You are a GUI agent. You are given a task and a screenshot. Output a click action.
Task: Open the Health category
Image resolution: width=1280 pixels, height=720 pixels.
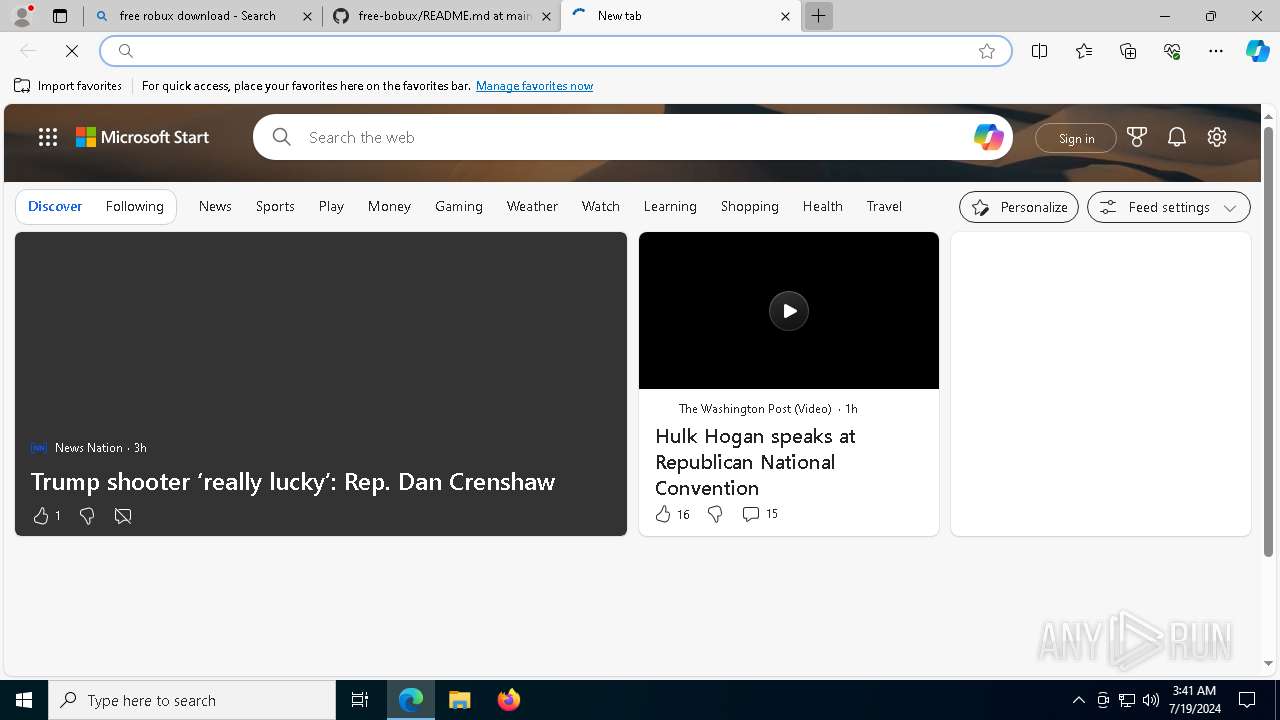pos(823,206)
